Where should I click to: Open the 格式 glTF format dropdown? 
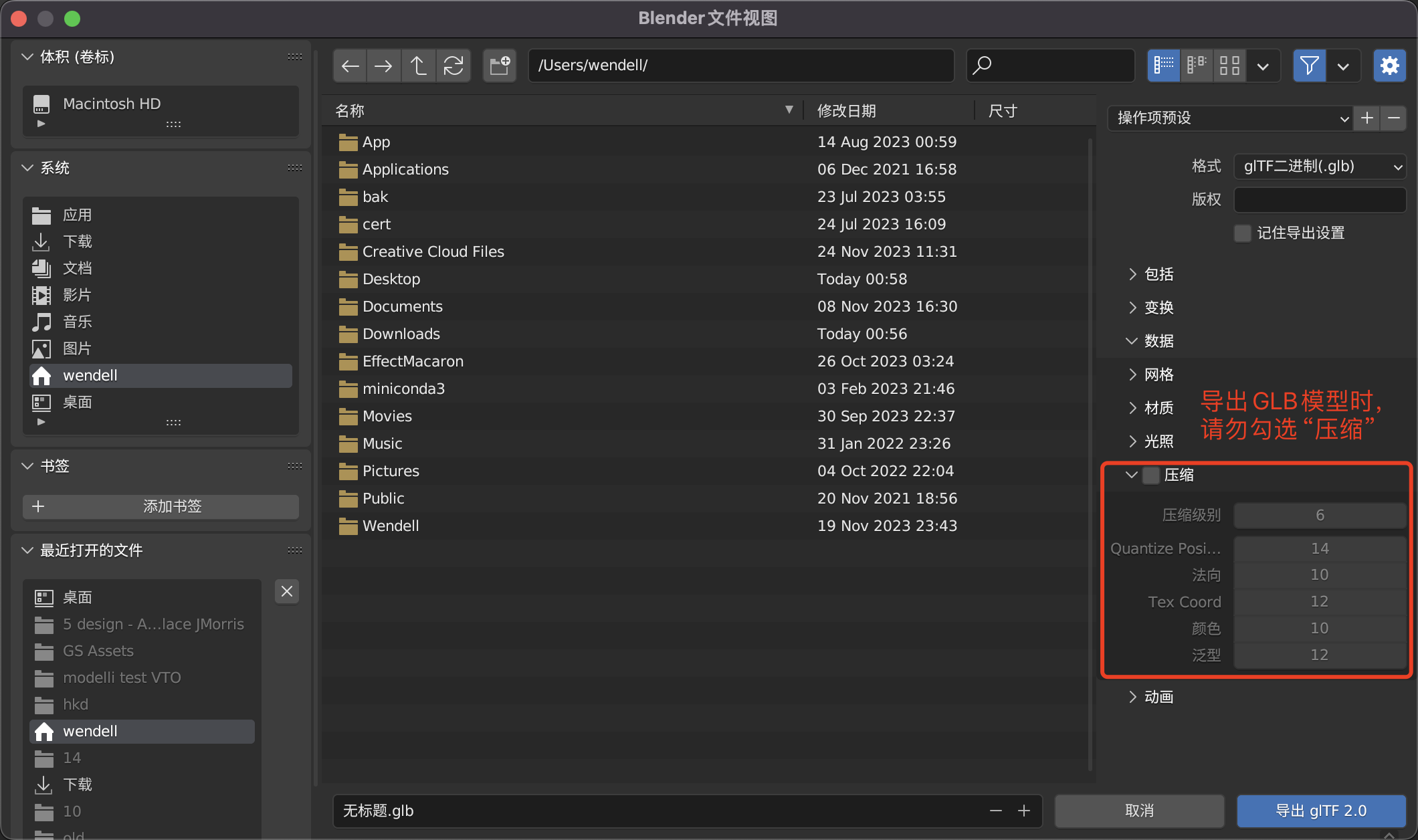[1319, 167]
